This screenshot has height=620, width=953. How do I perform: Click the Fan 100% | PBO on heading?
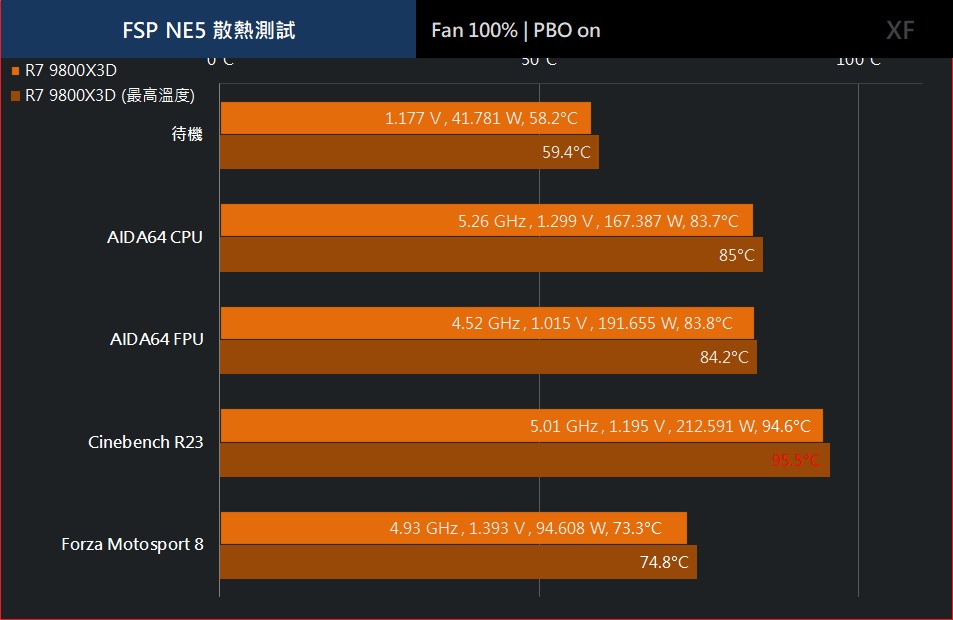516,30
